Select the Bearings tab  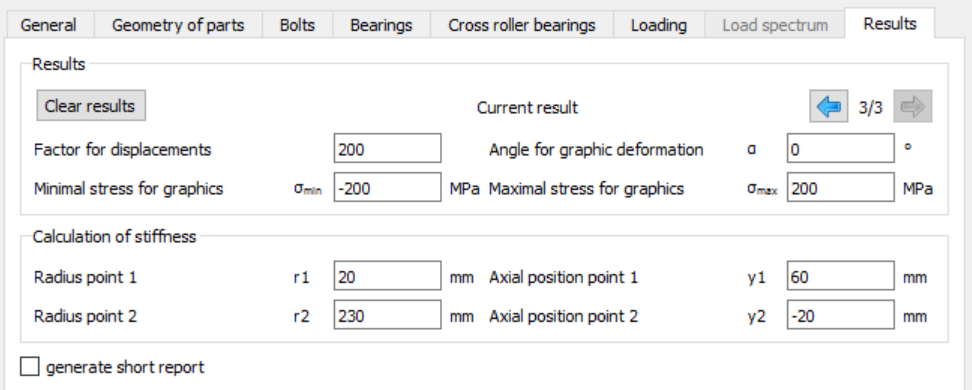point(381,25)
